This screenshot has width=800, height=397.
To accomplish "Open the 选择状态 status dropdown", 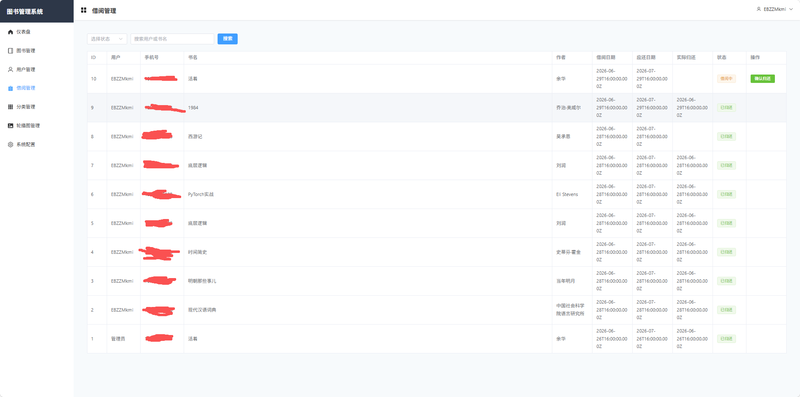I will (x=107, y=39).
